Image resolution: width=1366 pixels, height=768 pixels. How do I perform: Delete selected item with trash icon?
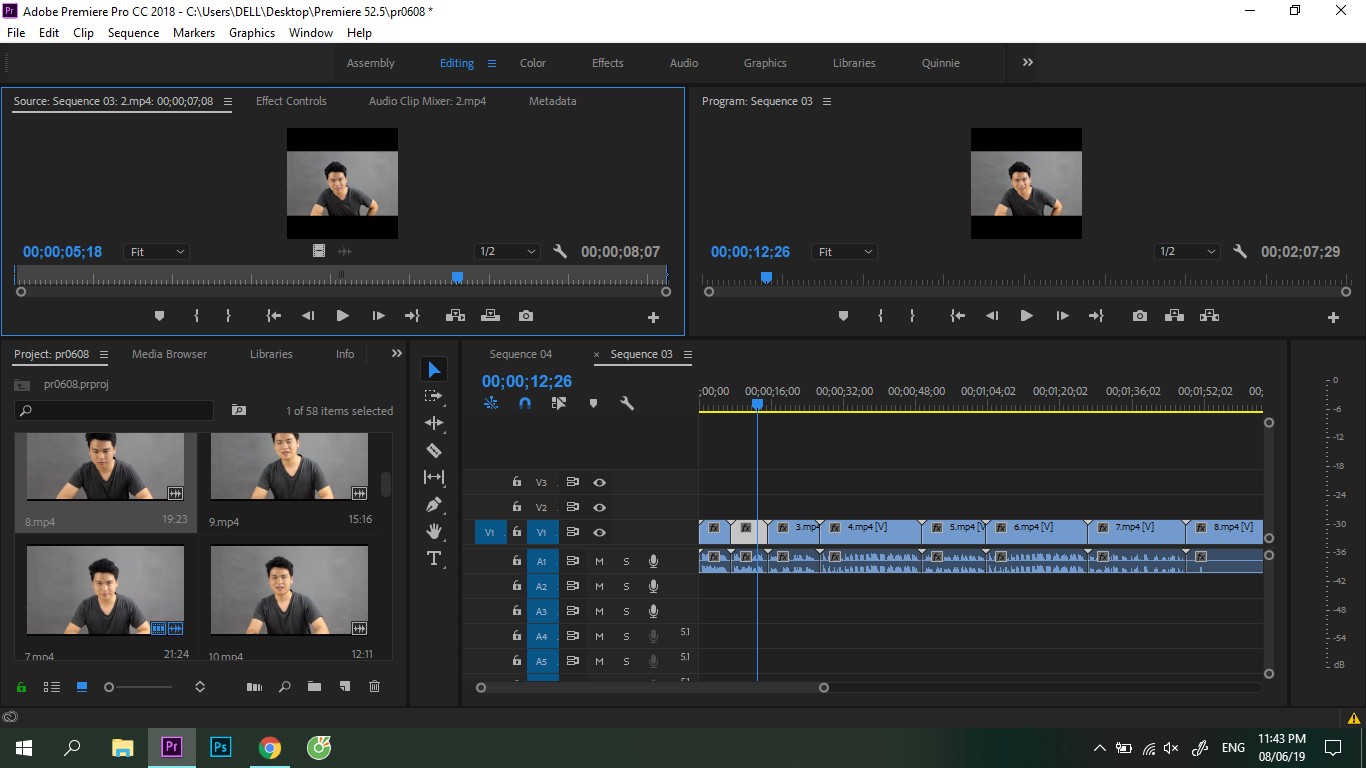point(375,687)
